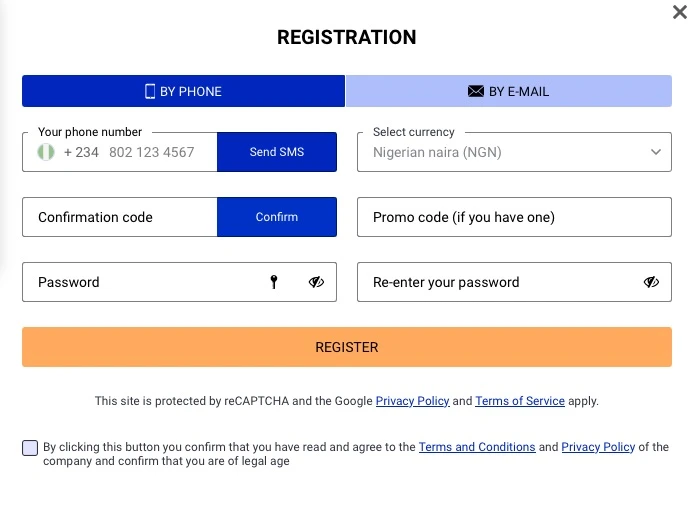Check the Terms and Conditions agreement checkbox
The width and height of the screenshot is (692, 506).
[x=30, y=448]
